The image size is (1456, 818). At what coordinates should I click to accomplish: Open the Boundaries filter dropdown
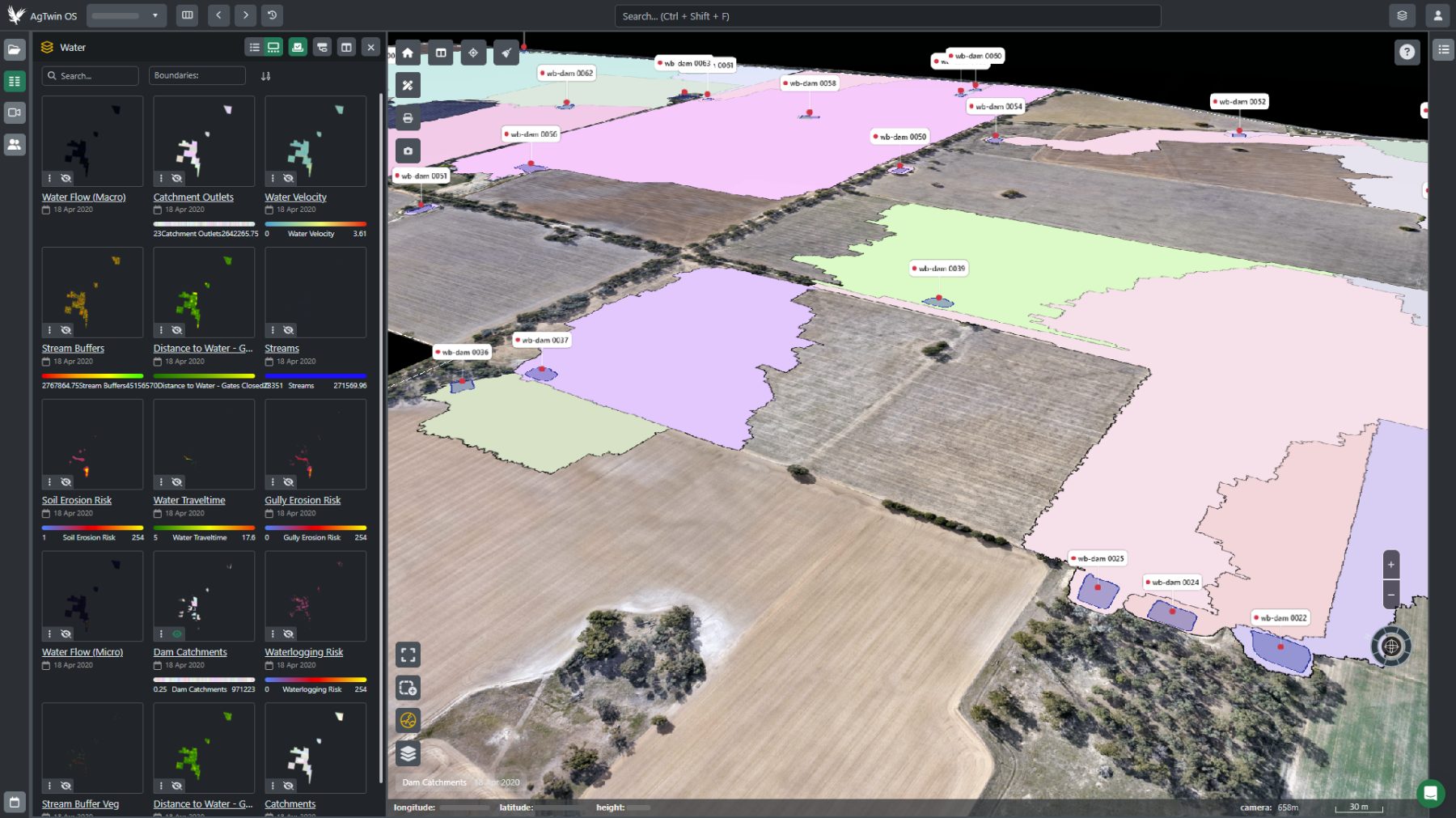[197, 75]
